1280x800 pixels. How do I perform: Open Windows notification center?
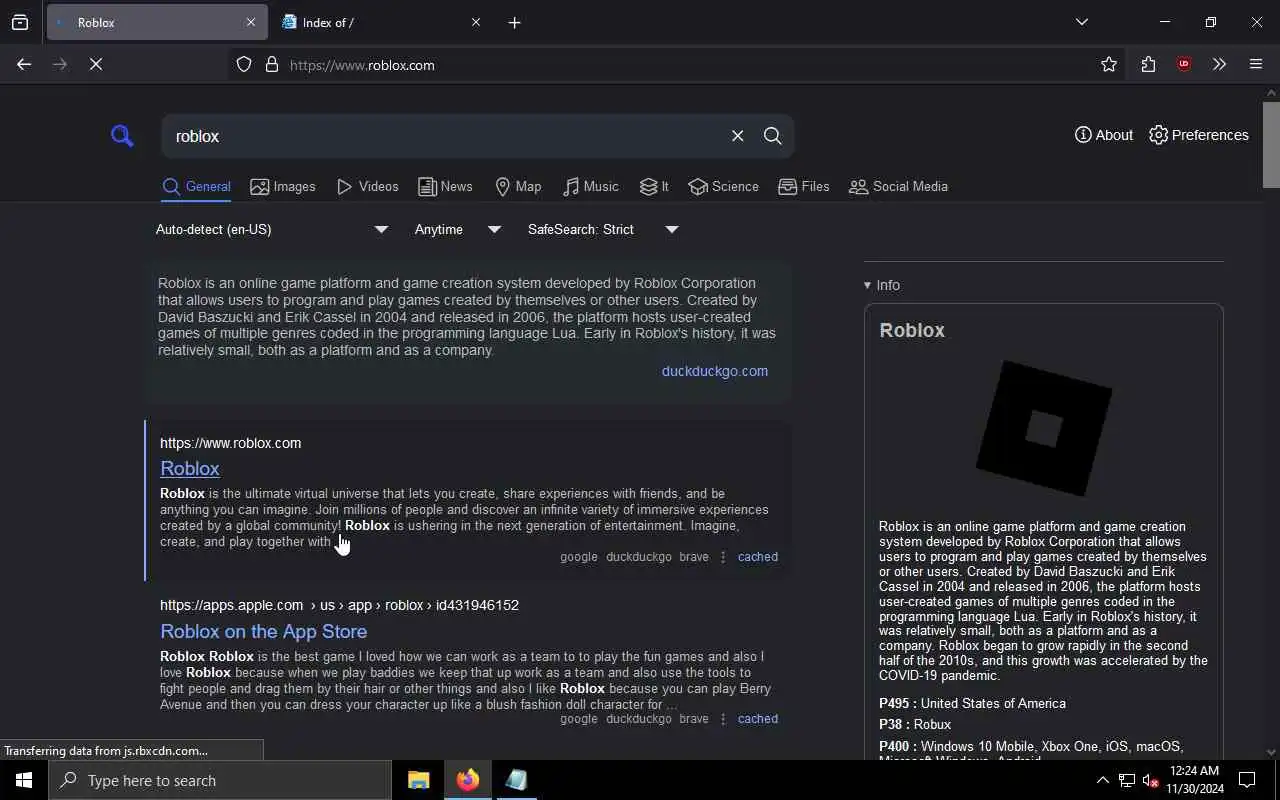[1247, 780]
